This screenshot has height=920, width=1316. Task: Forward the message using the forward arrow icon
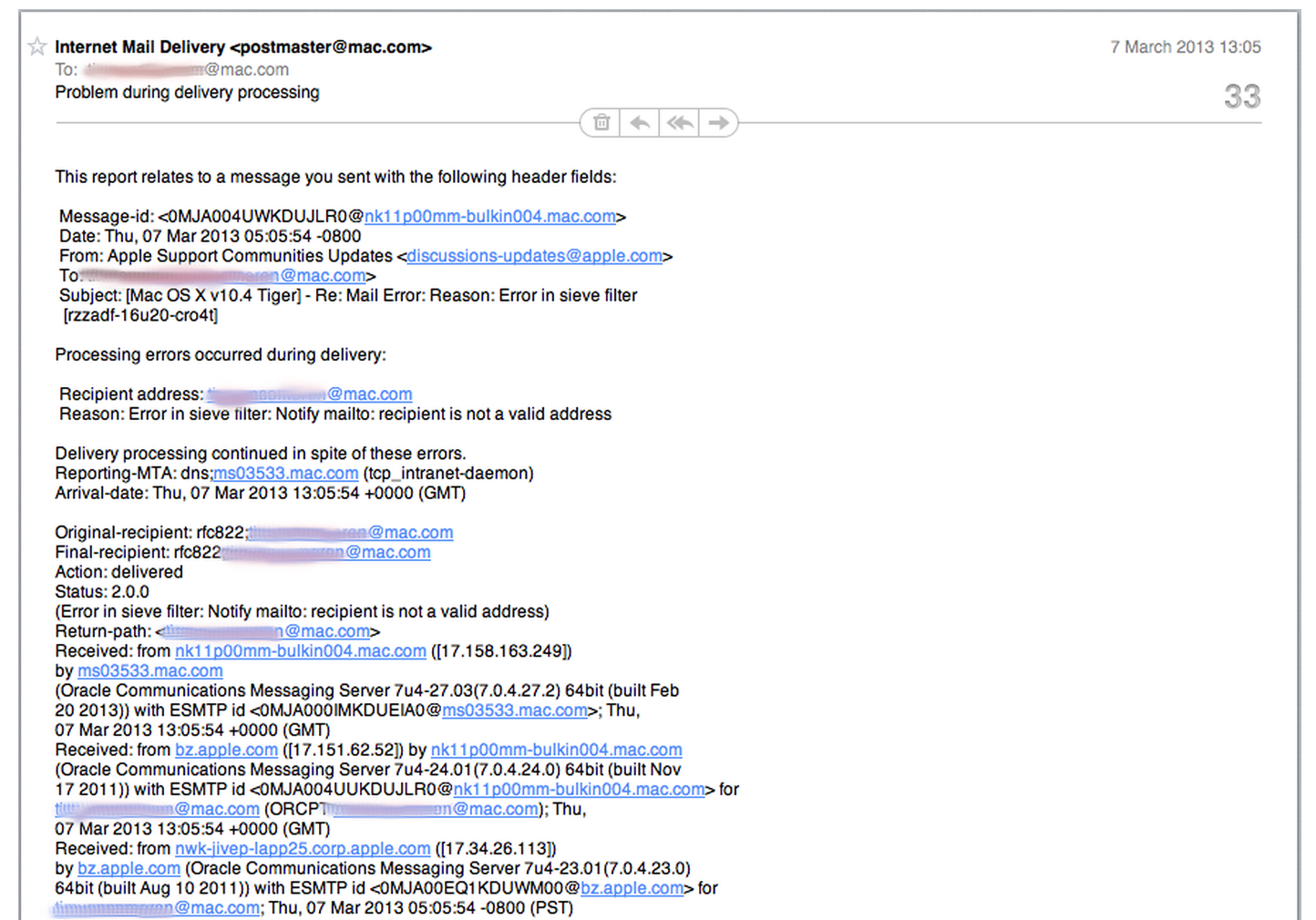(x=718, y=121)
